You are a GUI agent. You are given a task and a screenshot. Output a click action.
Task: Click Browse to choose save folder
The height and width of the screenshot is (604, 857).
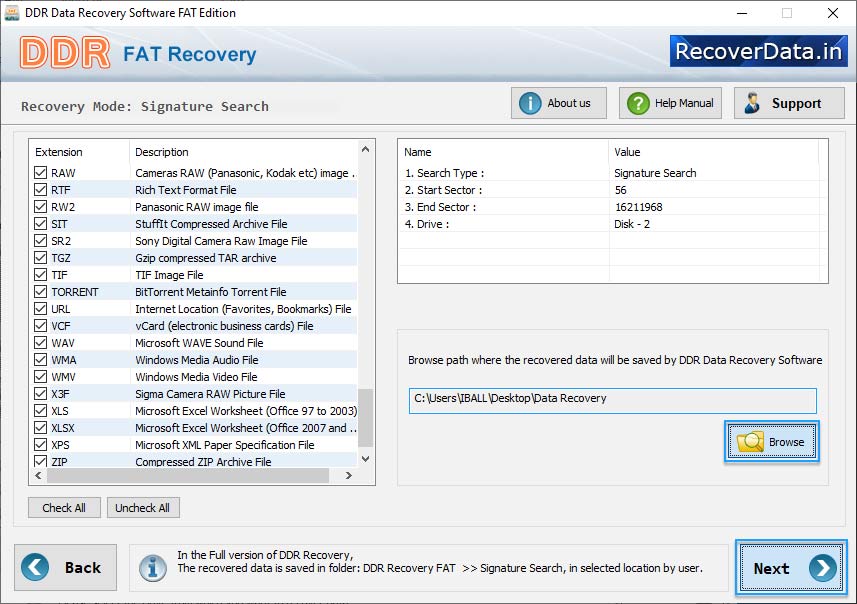[772, 442]
